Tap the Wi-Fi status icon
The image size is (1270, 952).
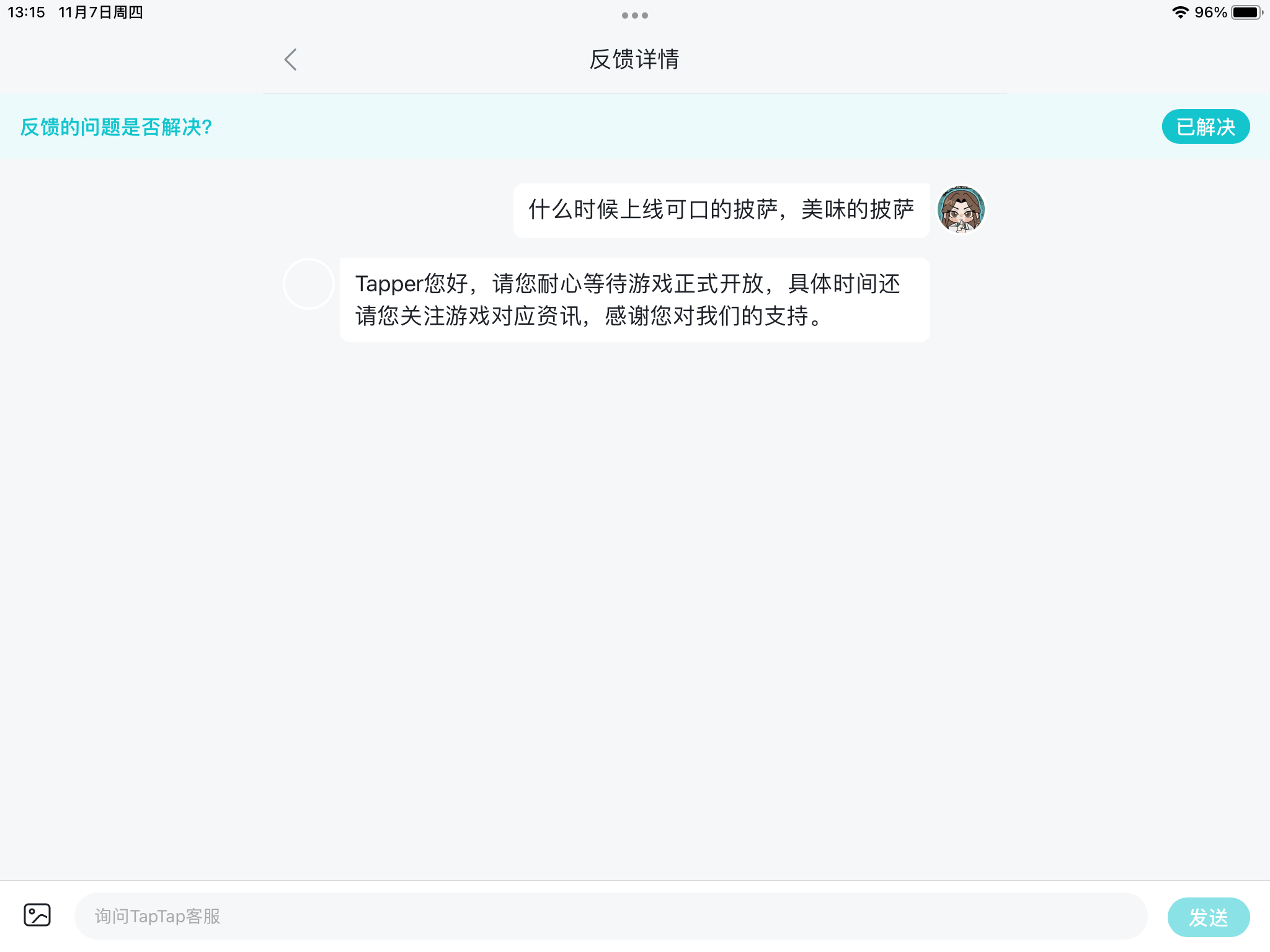click(x=1180, y=12)
